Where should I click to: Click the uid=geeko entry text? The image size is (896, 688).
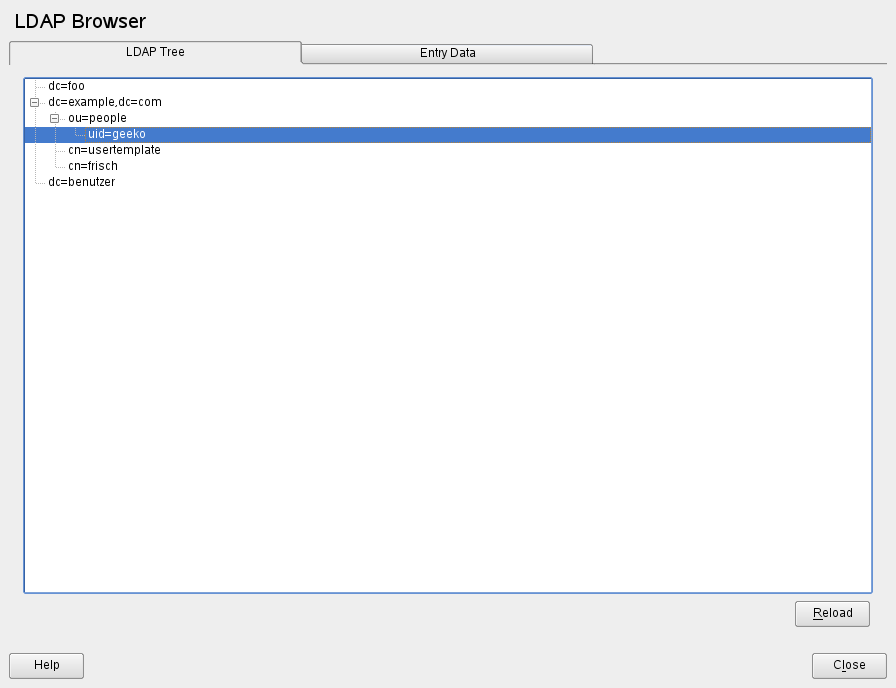116,134
